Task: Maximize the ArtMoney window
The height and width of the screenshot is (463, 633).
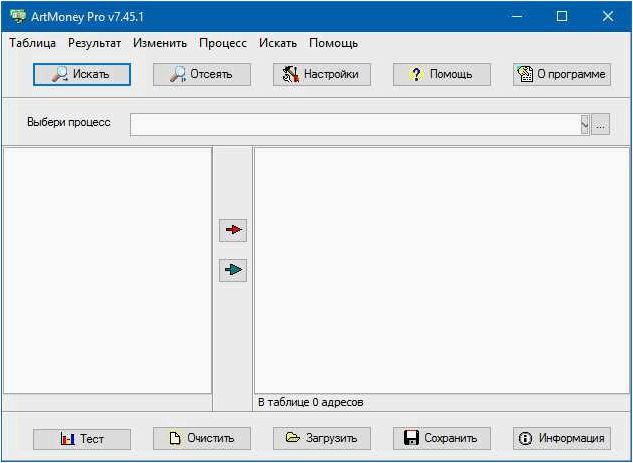Action: click(x=562, y=17)
